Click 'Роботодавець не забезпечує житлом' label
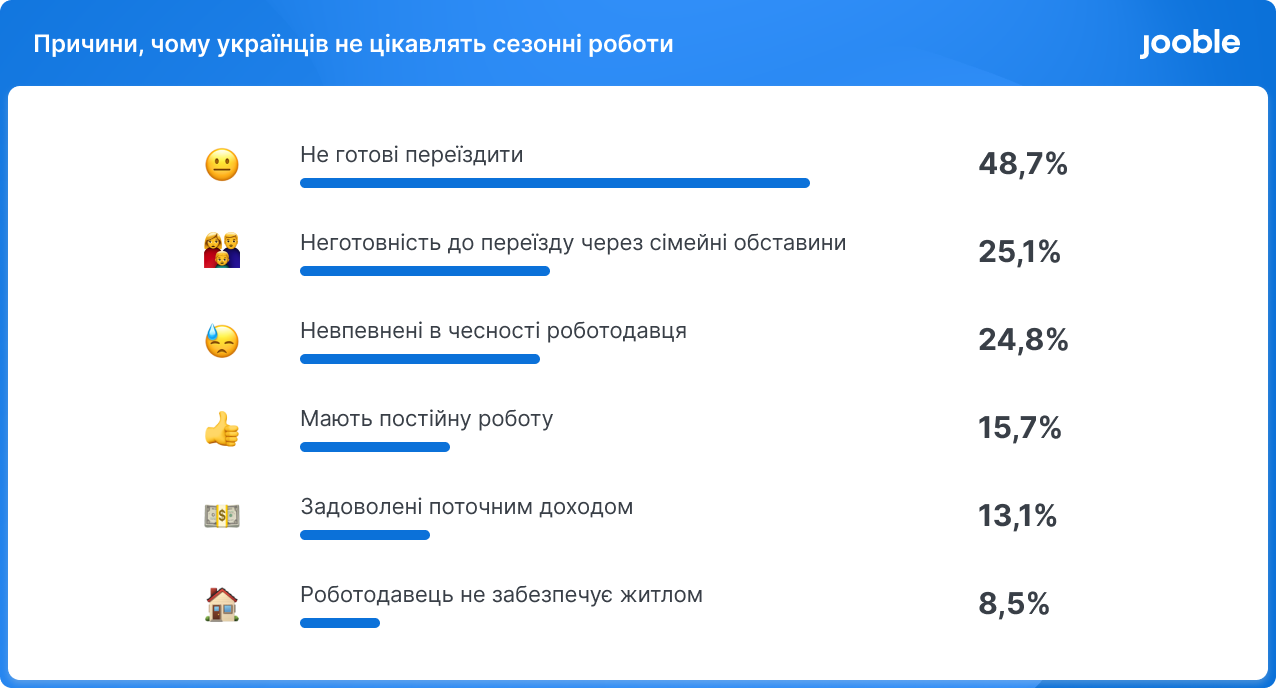The height and width of the screenshot is (688, 1276). [501, 595]
